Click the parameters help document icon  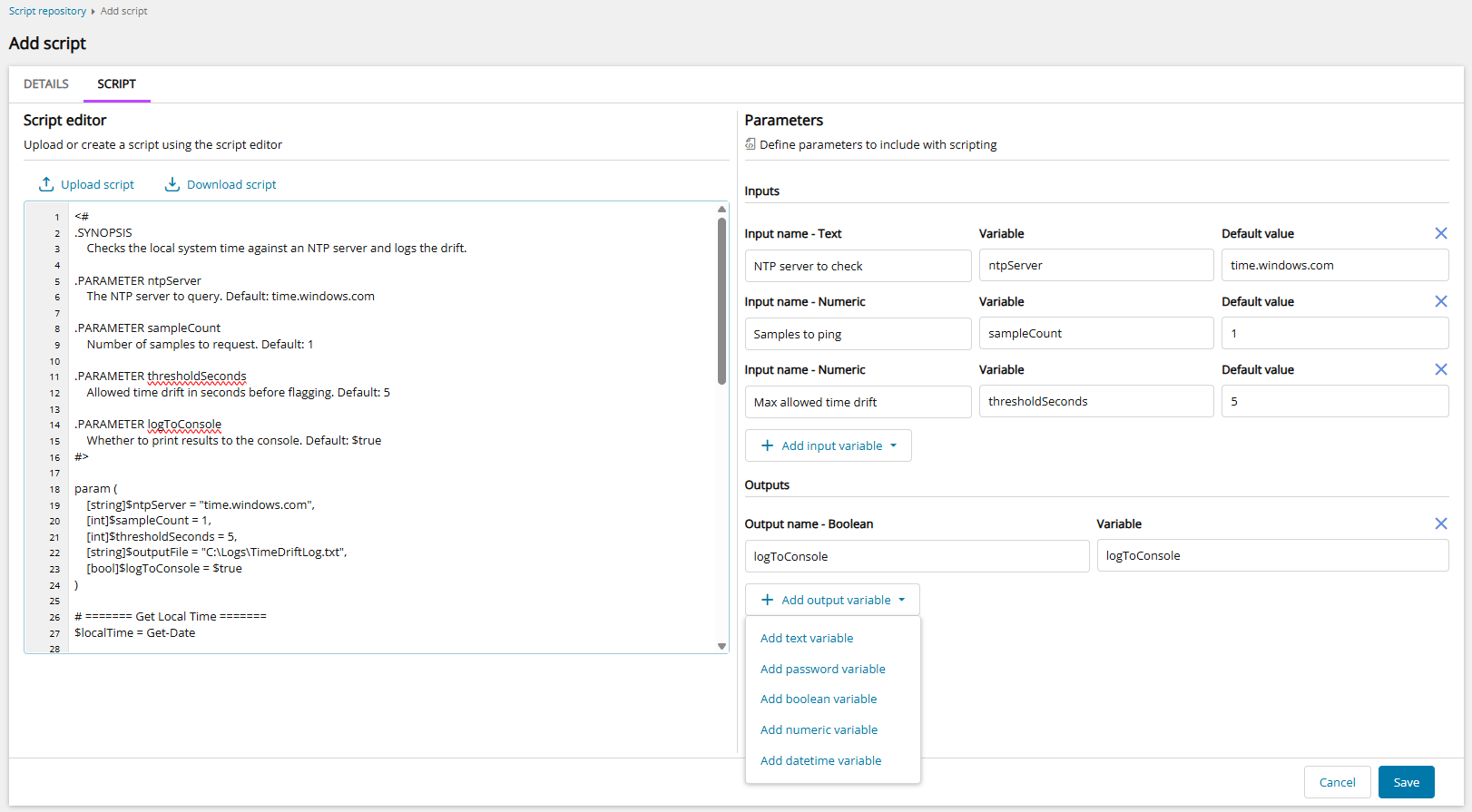point(751,144)
